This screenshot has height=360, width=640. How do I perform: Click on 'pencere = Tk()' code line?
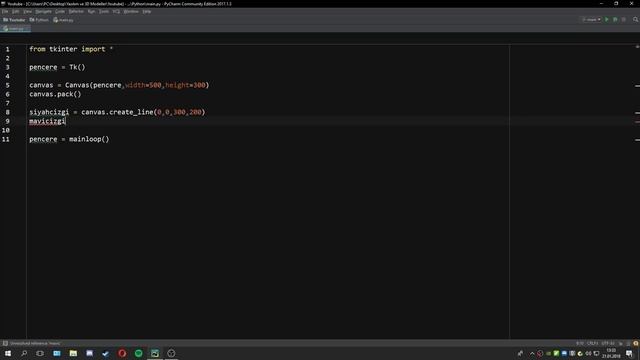[x=57, y=67]
